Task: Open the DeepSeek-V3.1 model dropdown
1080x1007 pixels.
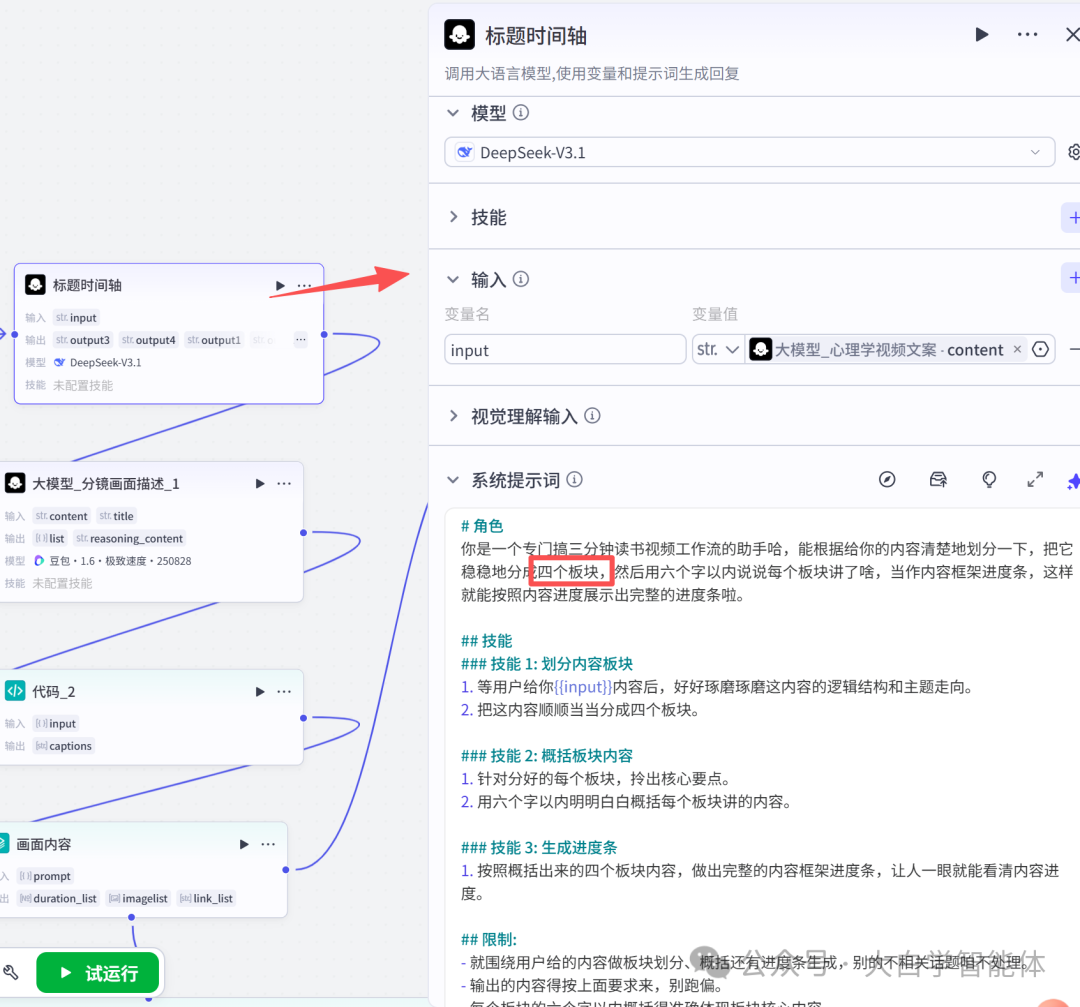Action: click(x=749, y=152)
